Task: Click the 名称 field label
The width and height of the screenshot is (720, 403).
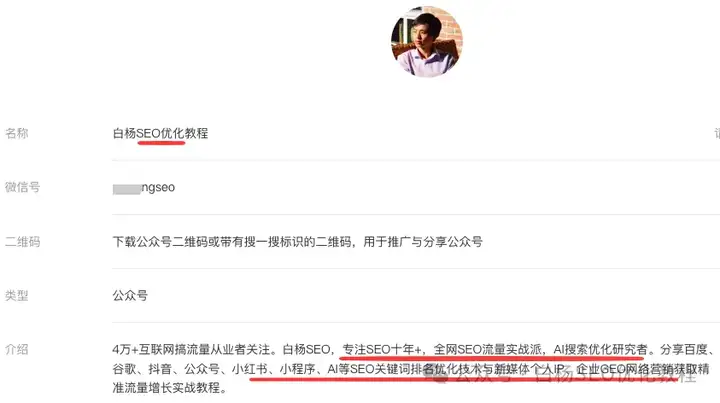Action: [x=17, y=133]
